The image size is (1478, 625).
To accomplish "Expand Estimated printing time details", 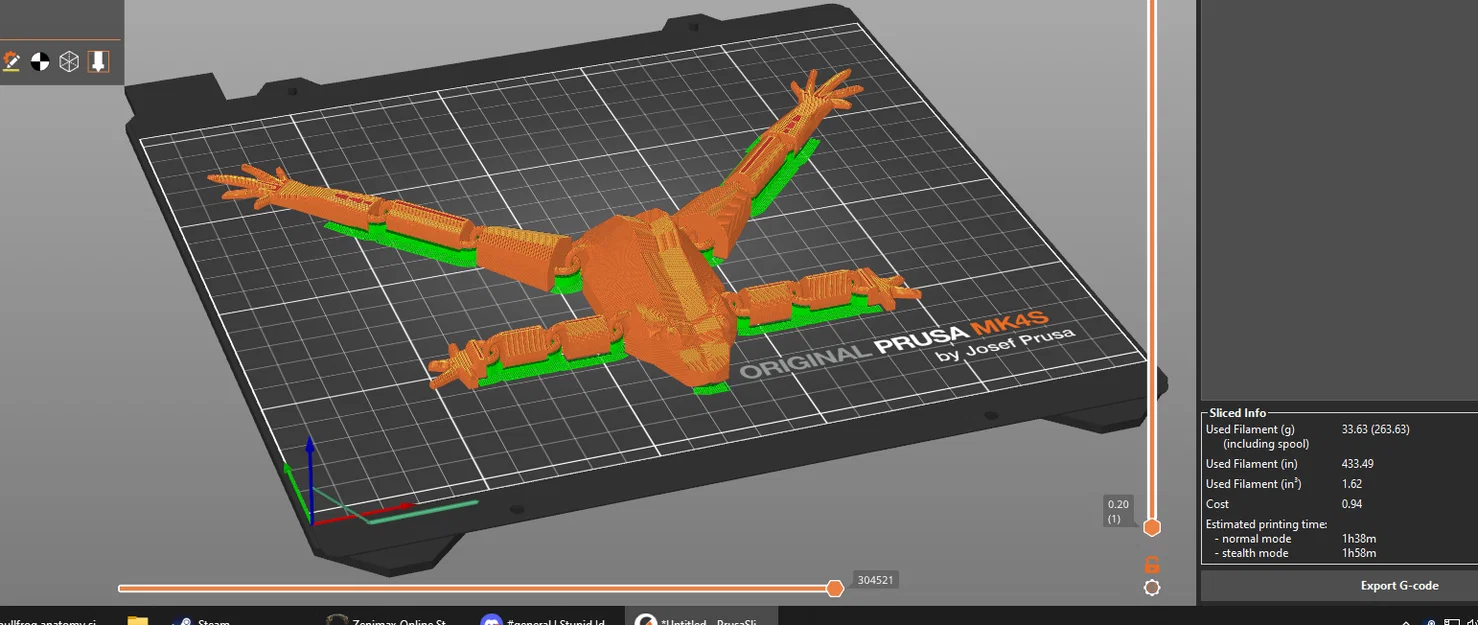I will pyautogui.click(x=1265, y=524).
